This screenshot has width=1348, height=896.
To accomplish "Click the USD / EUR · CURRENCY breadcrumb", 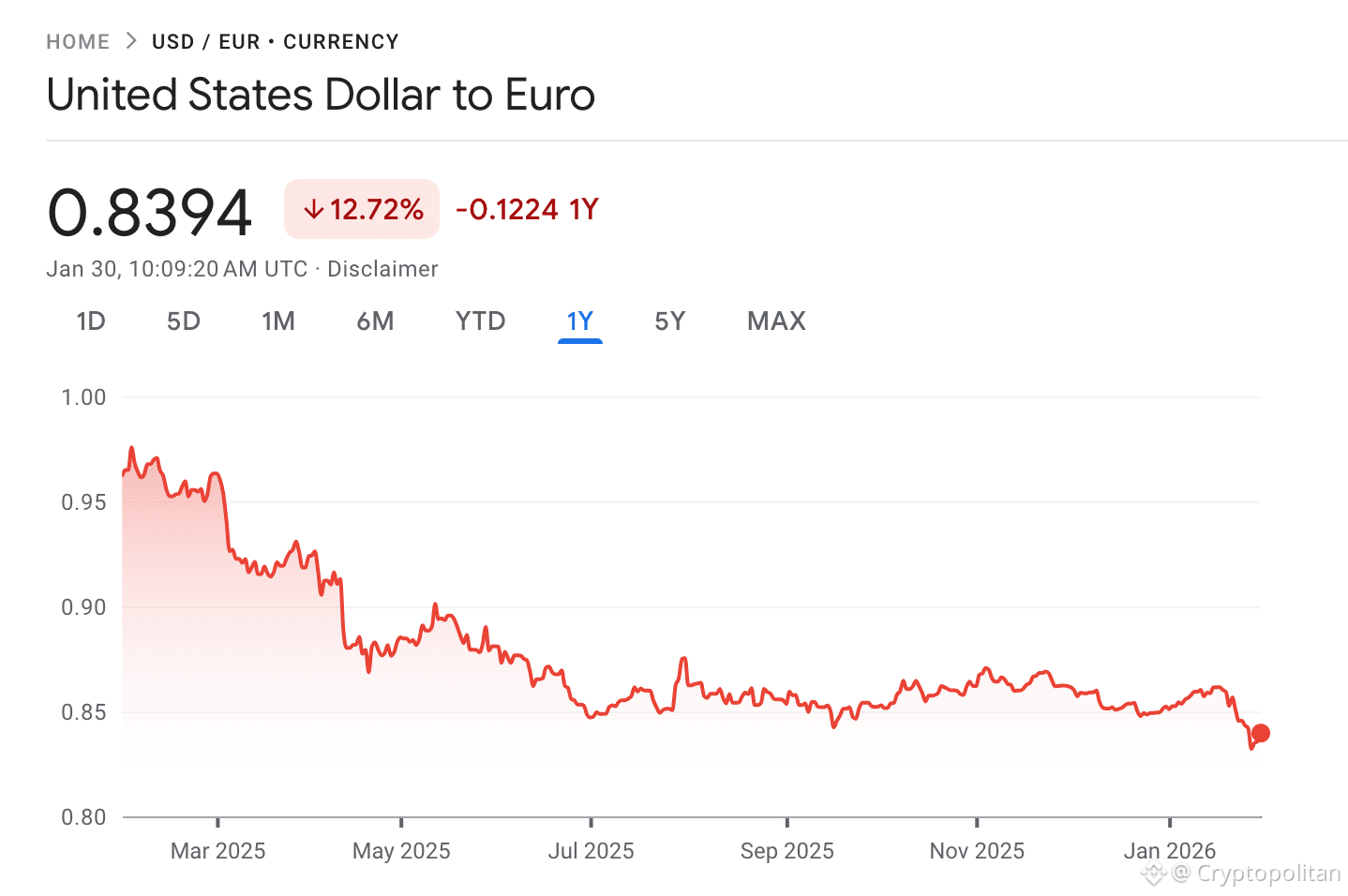I will pos(275,41).
